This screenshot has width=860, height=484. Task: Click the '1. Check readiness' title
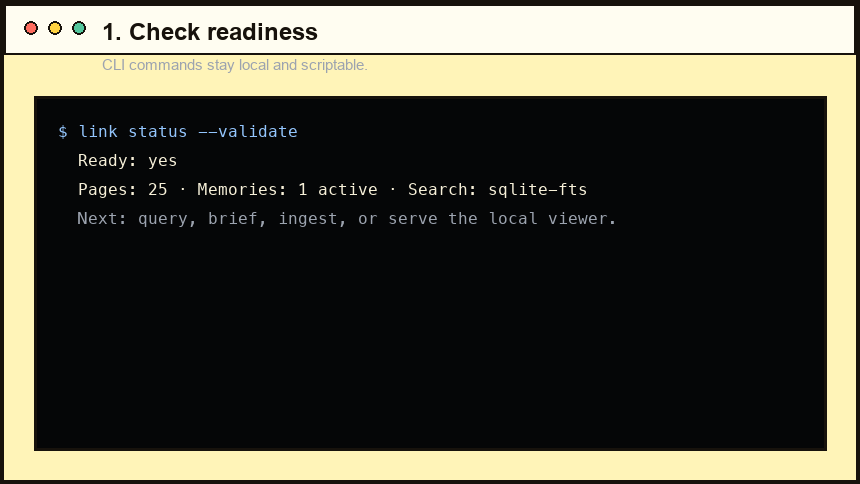210,32
